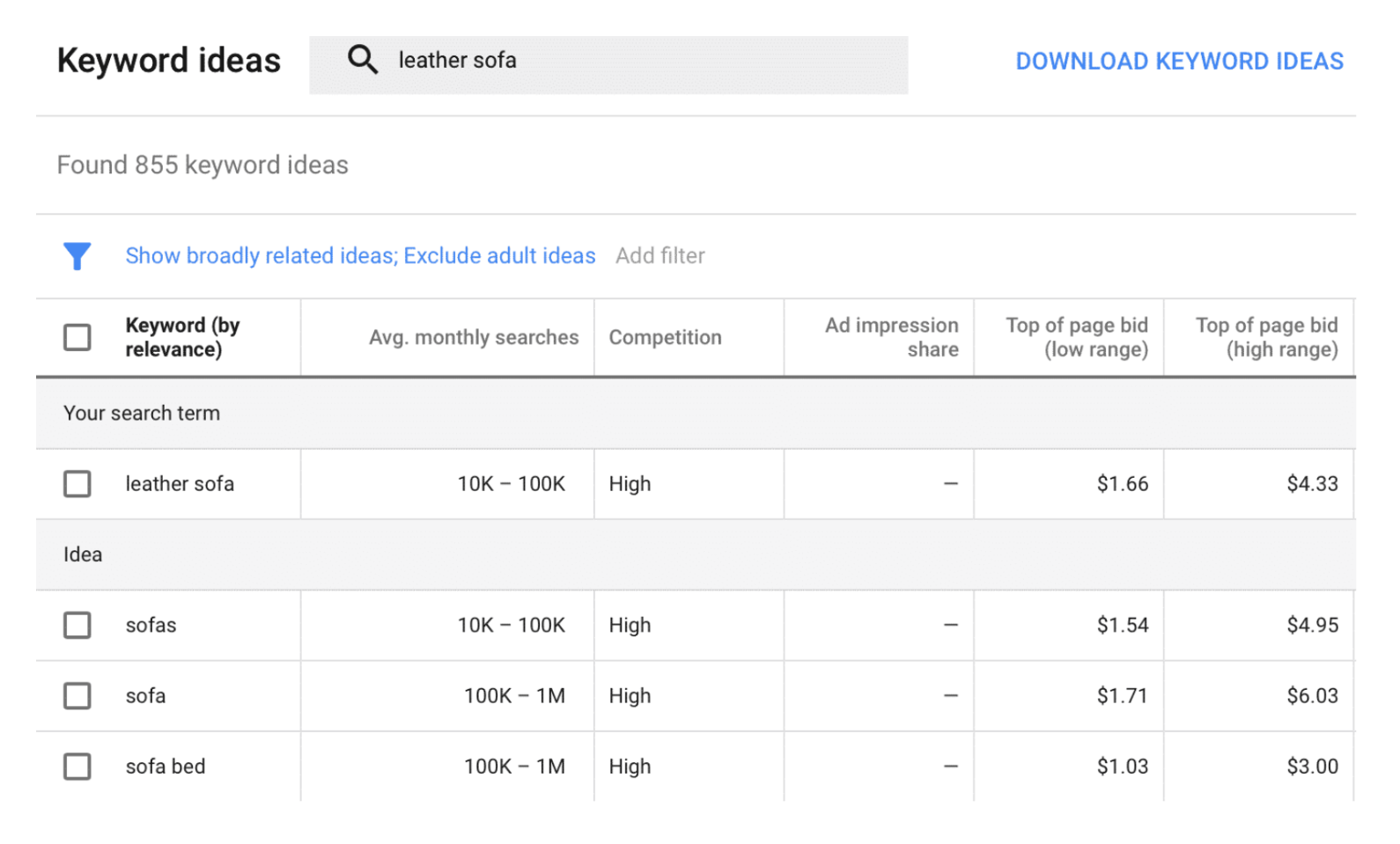Open 'Show broadly related ideas' filter link
1400x844 pixels.
point(360,256)
